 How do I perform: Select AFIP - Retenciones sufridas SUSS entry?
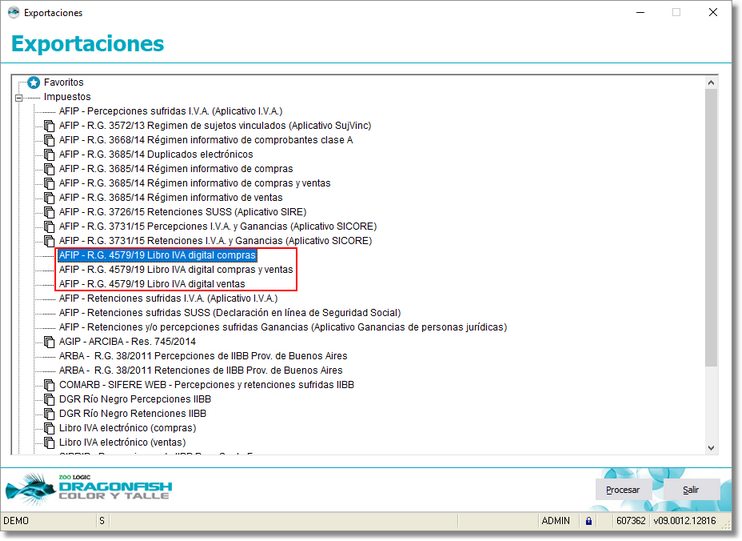230,313
